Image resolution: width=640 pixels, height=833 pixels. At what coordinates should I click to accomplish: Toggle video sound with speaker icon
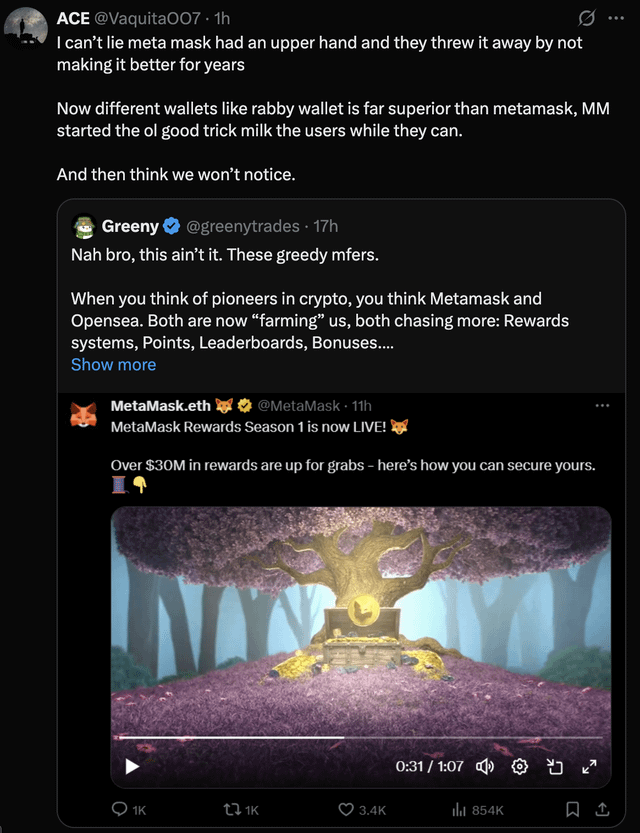[485, 767]
